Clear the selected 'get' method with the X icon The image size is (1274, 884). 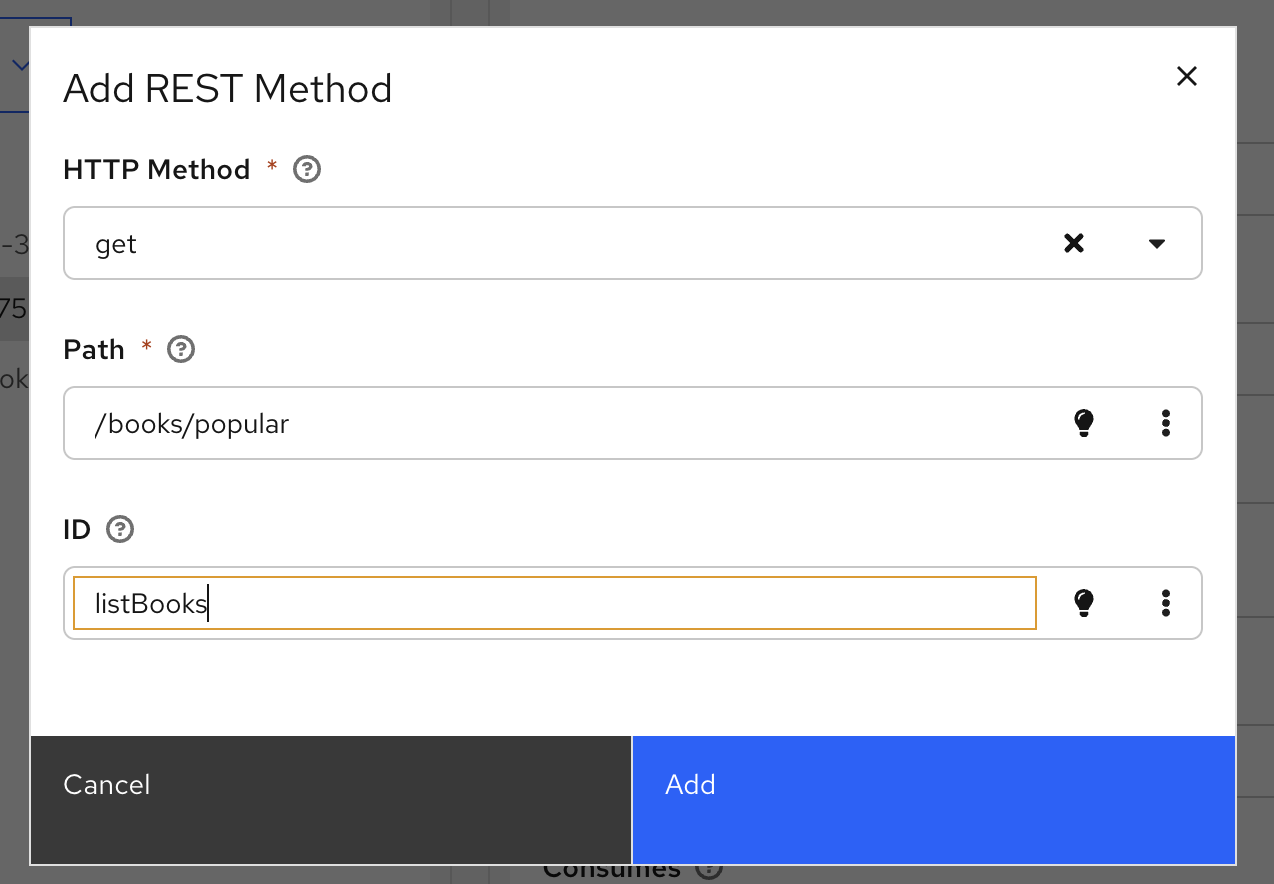point(1073,243)
